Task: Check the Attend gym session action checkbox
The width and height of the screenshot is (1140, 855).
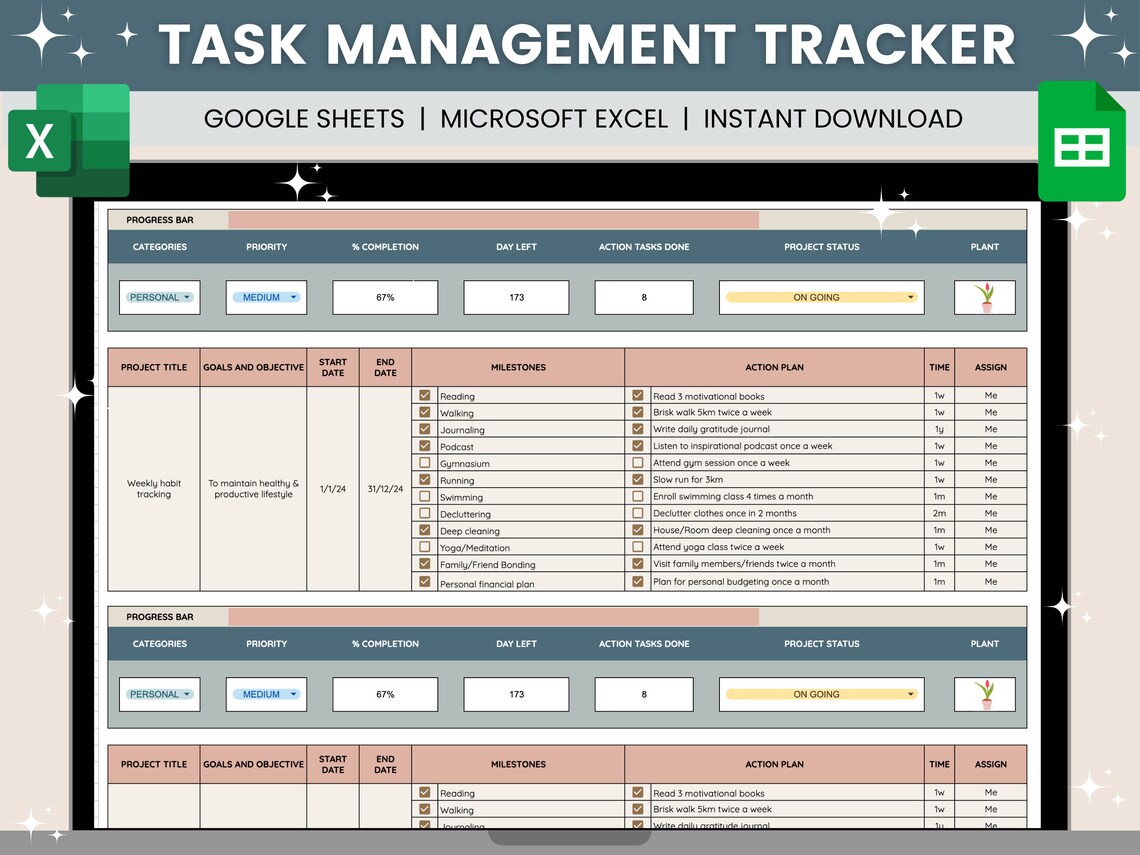Action: click(637, 463)
